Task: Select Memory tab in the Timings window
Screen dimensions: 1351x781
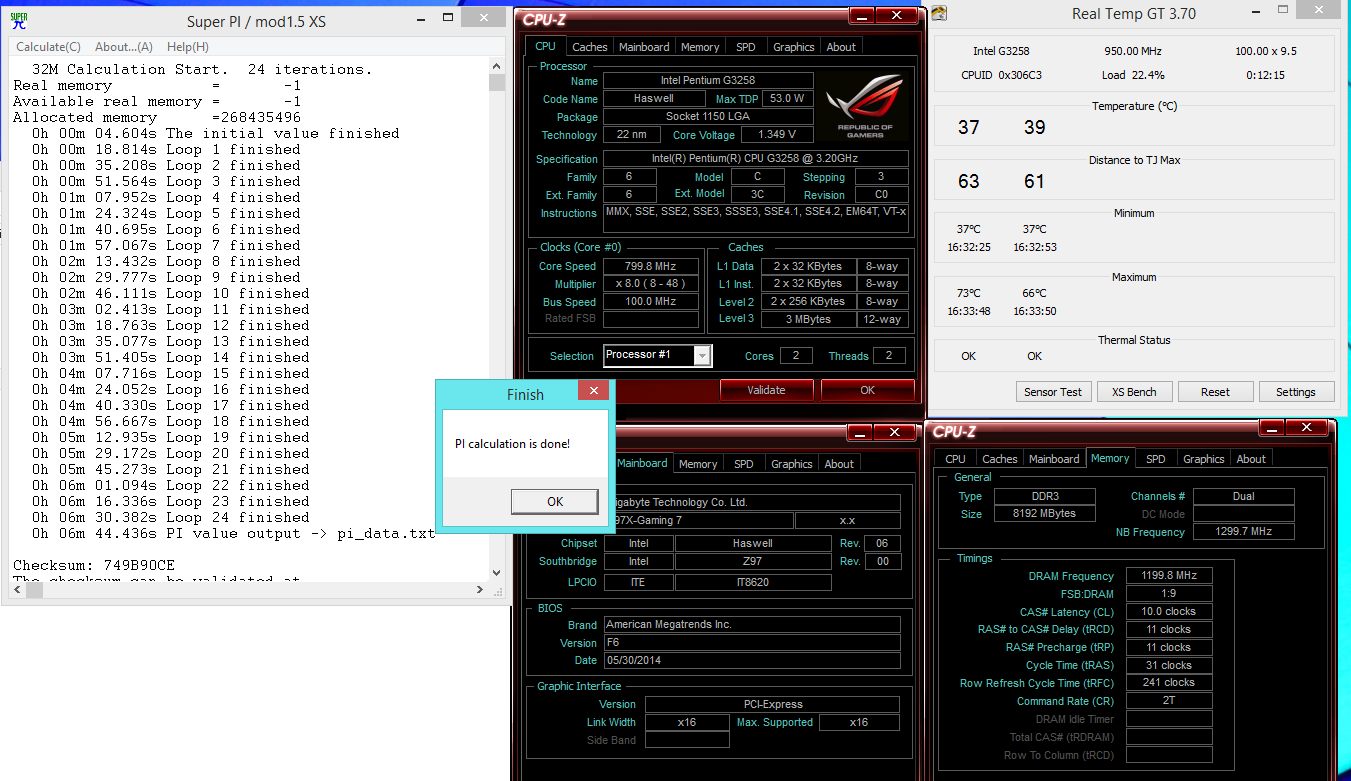Action: pos(1110,458)
